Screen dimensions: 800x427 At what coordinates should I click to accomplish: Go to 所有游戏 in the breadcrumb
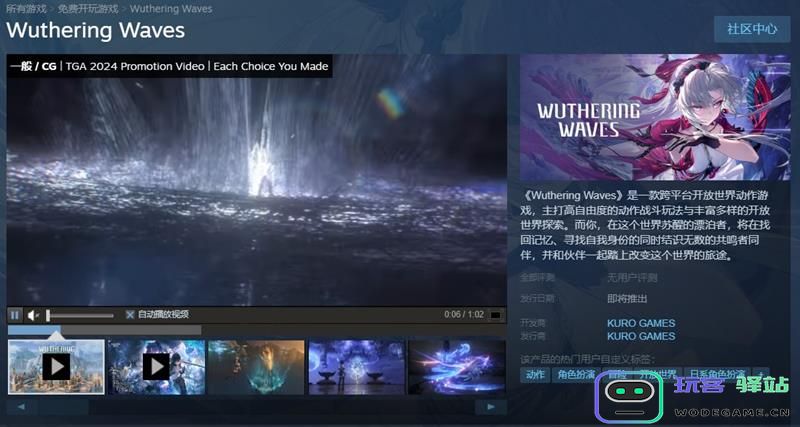pos(26,9)
